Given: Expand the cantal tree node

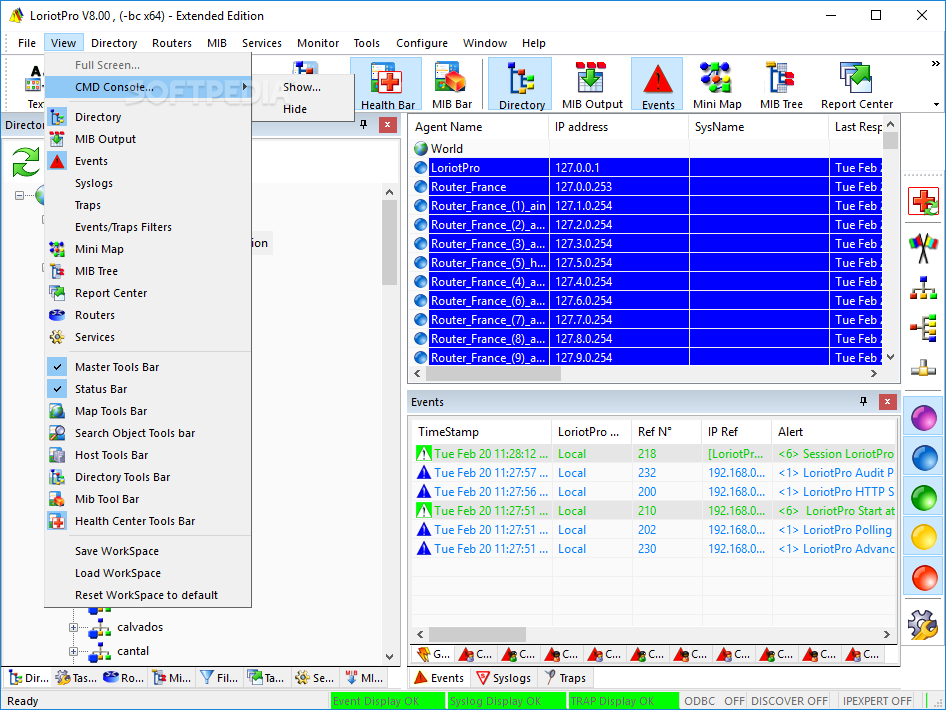Looking at the screenshot, I should (x=73, y=651).
